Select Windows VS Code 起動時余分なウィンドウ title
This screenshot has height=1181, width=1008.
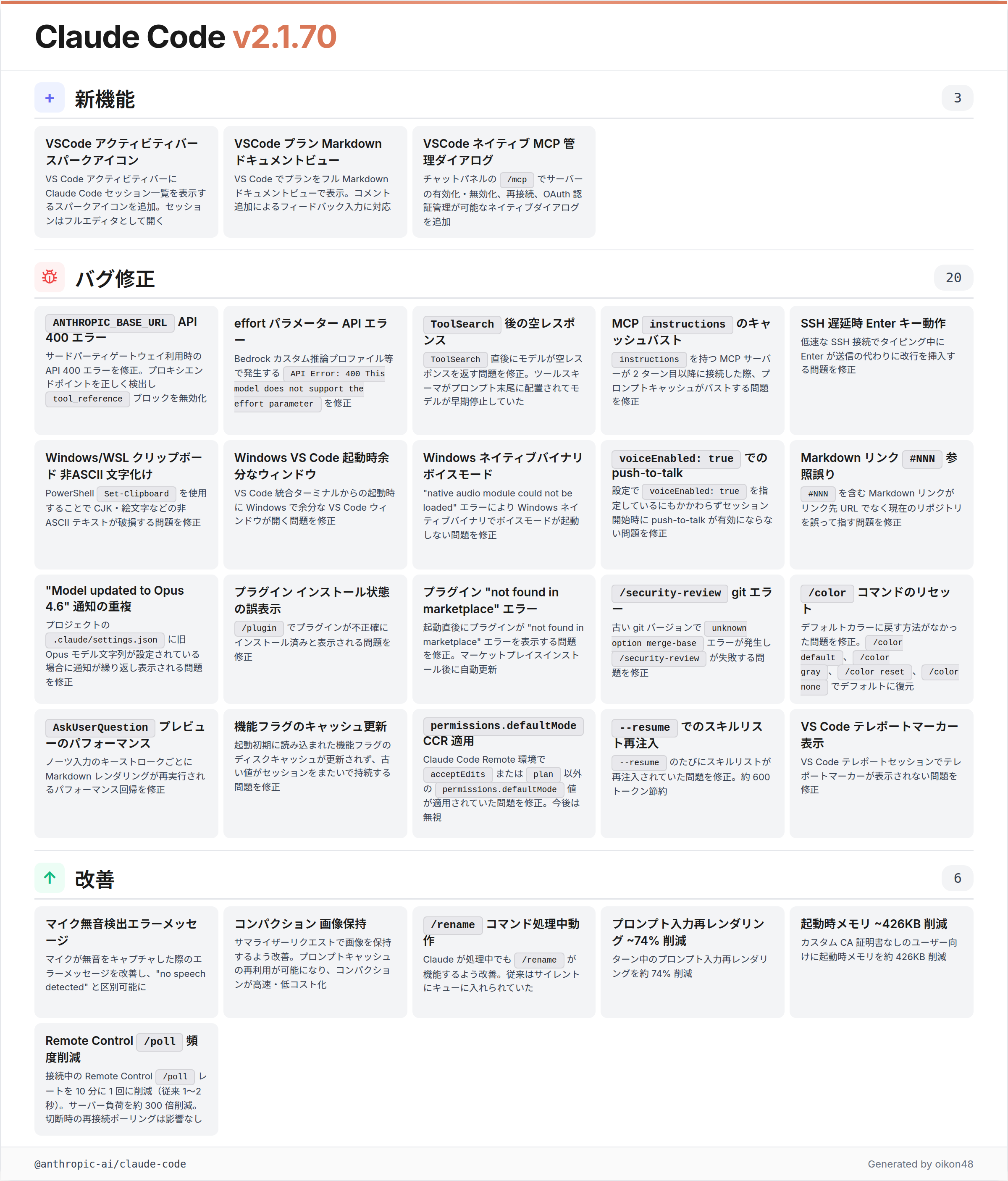coord(311,466)
